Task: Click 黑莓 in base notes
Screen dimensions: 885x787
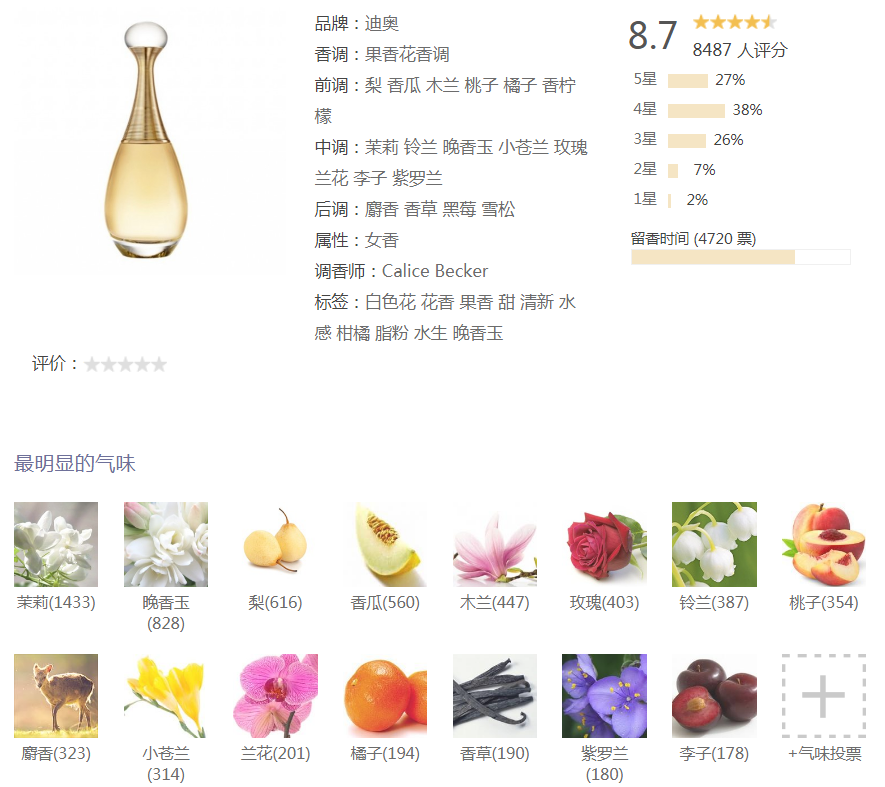Action: coord(459,209)
